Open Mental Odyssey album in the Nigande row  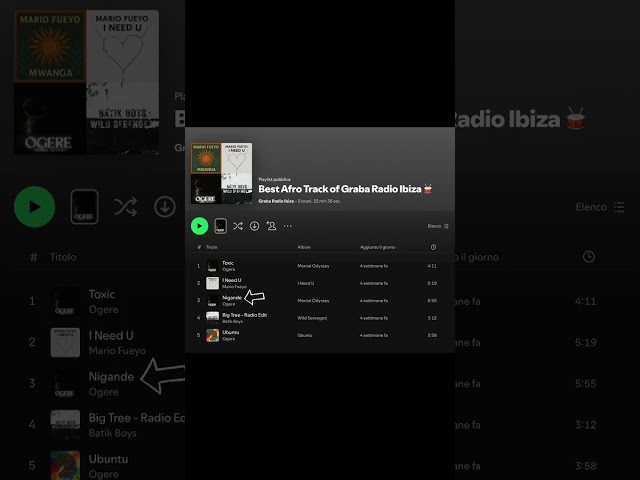coord(313,300)
